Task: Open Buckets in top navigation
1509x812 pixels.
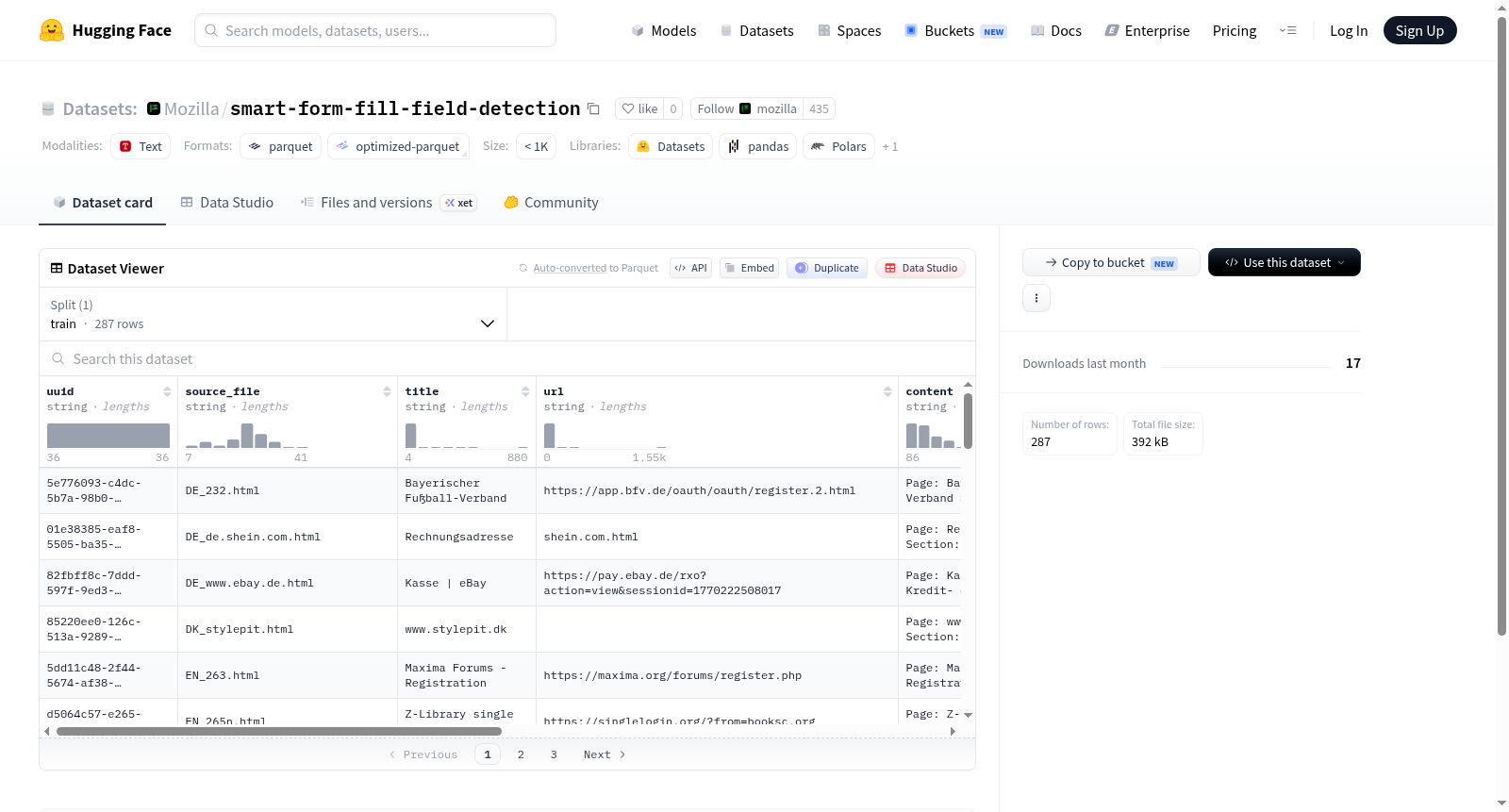Action: tap(955, 30)
